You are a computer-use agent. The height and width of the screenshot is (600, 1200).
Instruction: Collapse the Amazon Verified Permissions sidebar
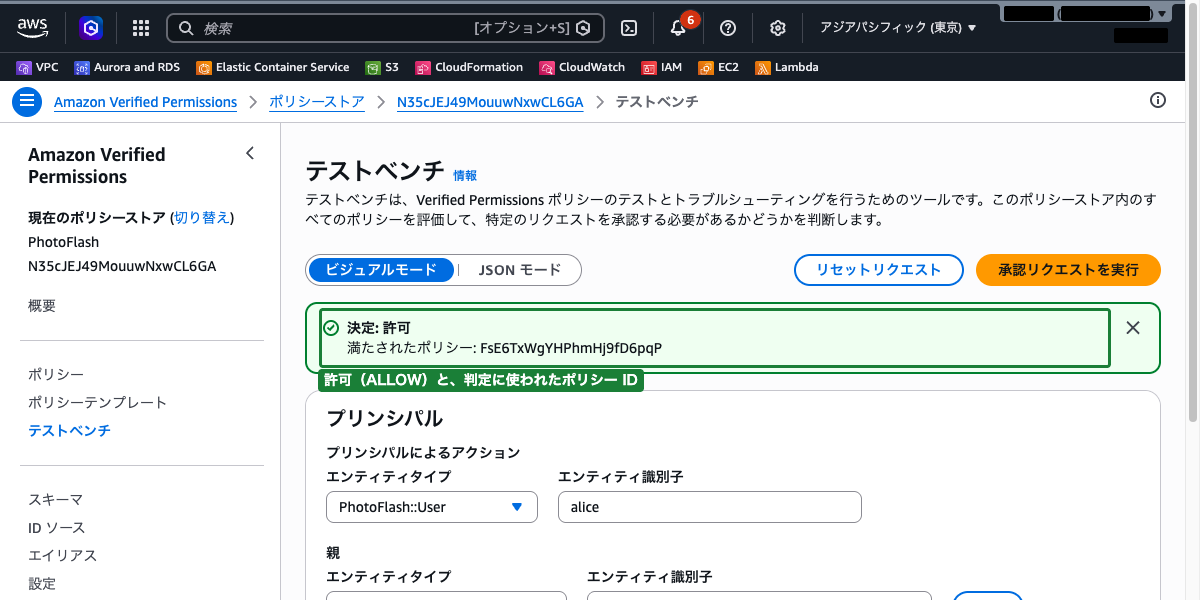pyautogui.click(x=250, y=153)
